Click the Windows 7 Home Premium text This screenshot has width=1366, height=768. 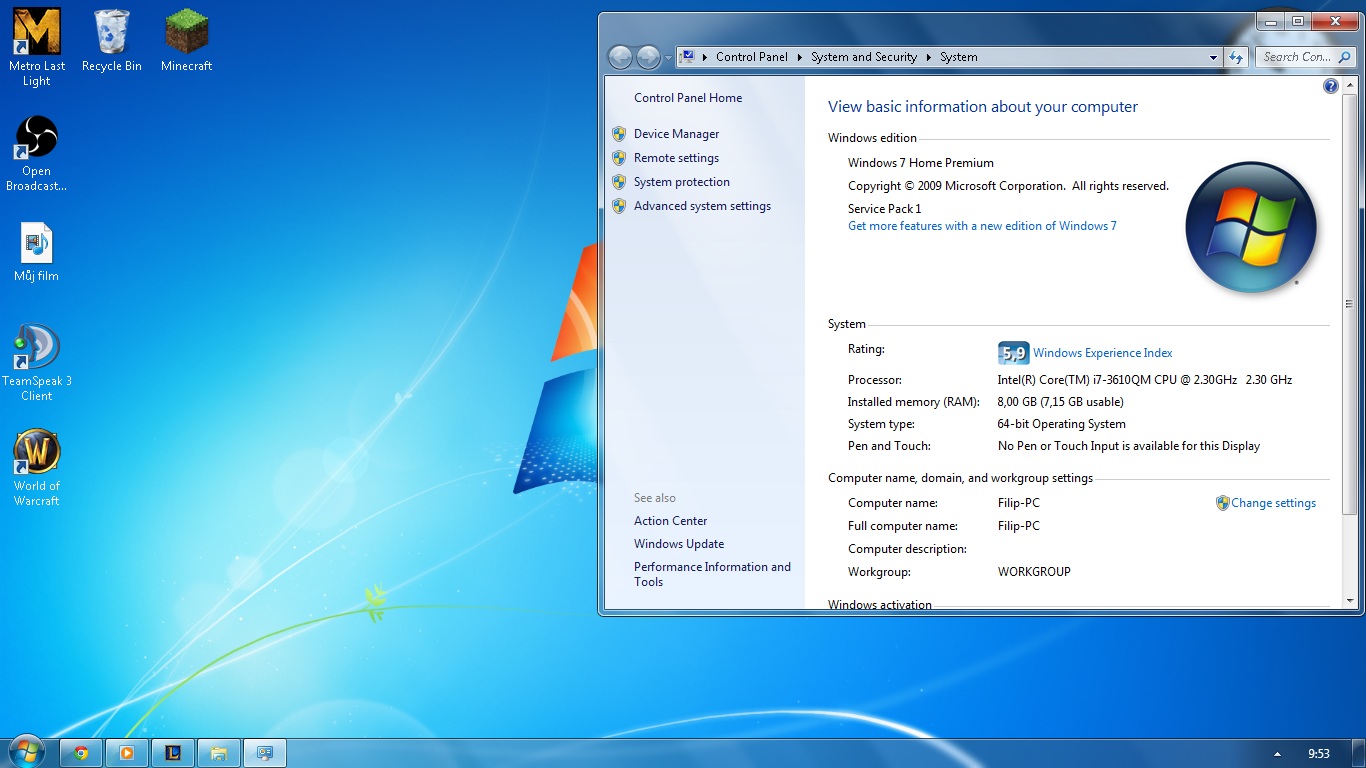coord(920,163)
